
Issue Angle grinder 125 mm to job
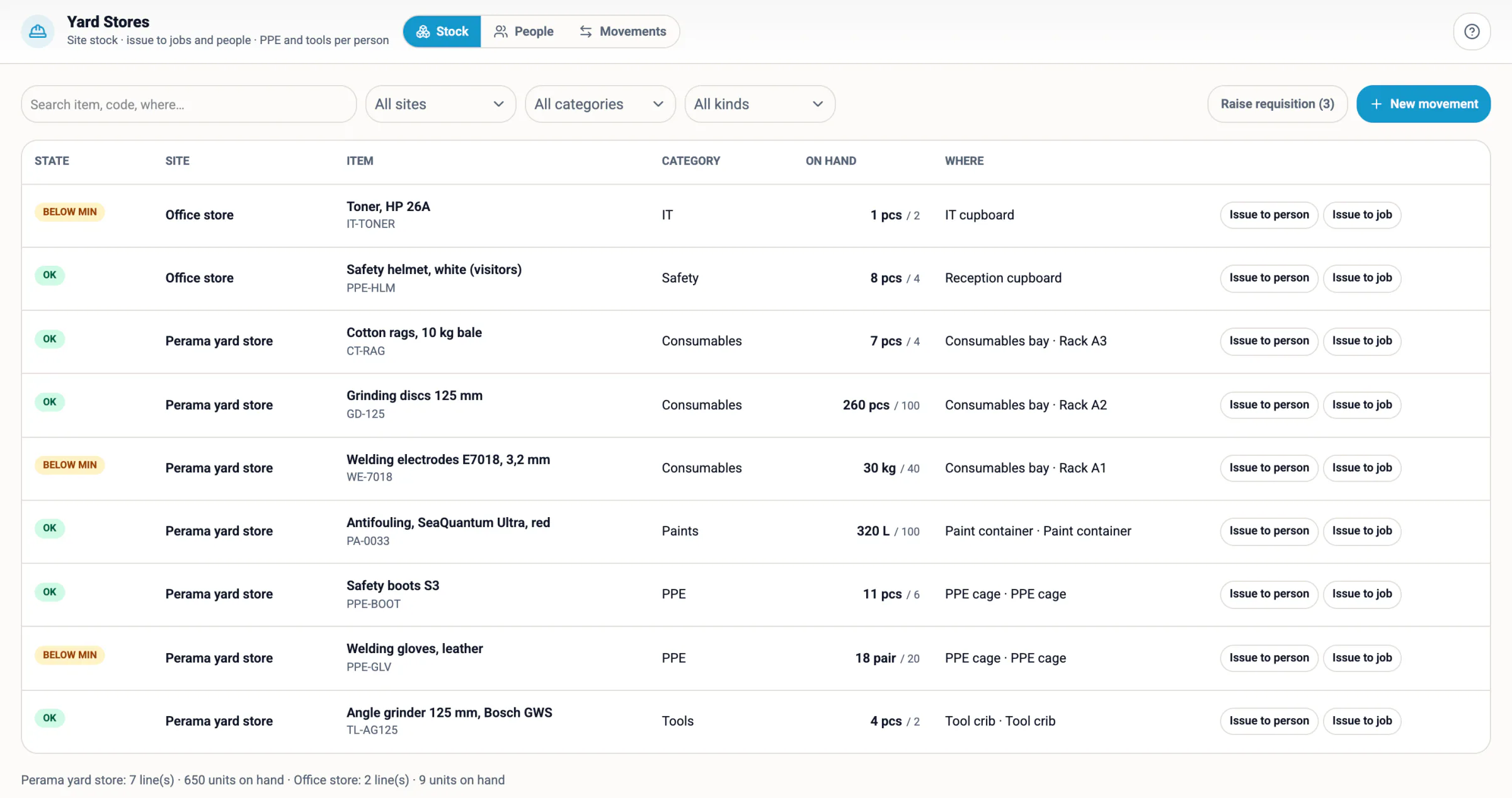1362,721
